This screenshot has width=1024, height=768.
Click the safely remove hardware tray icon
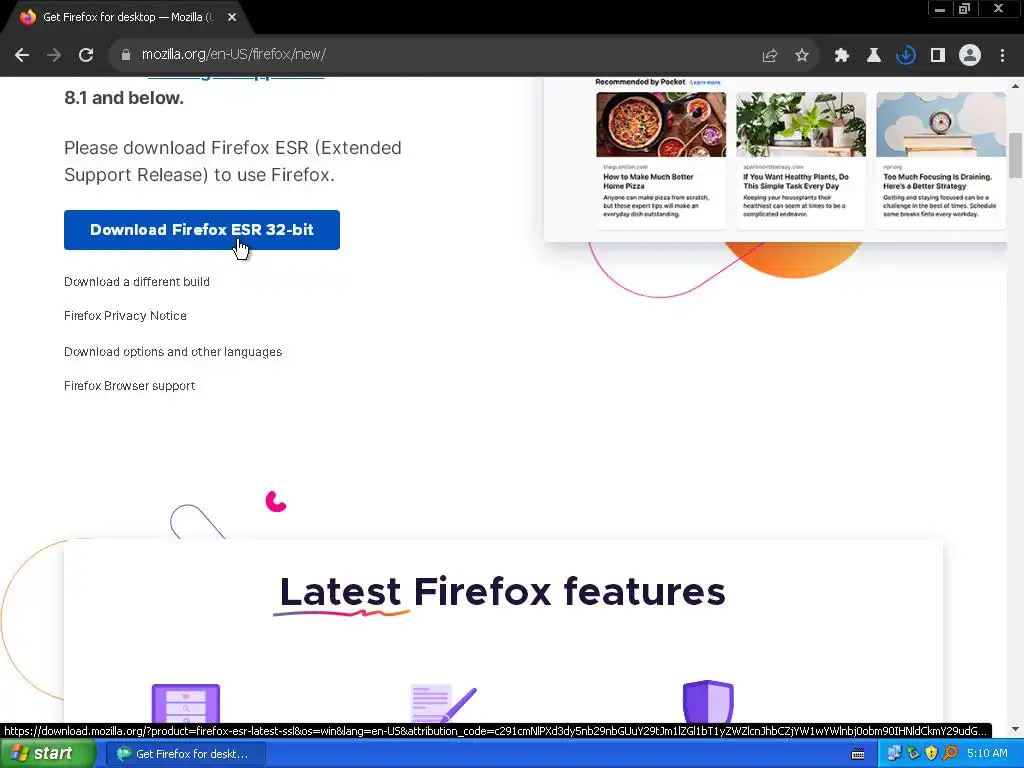913,754
